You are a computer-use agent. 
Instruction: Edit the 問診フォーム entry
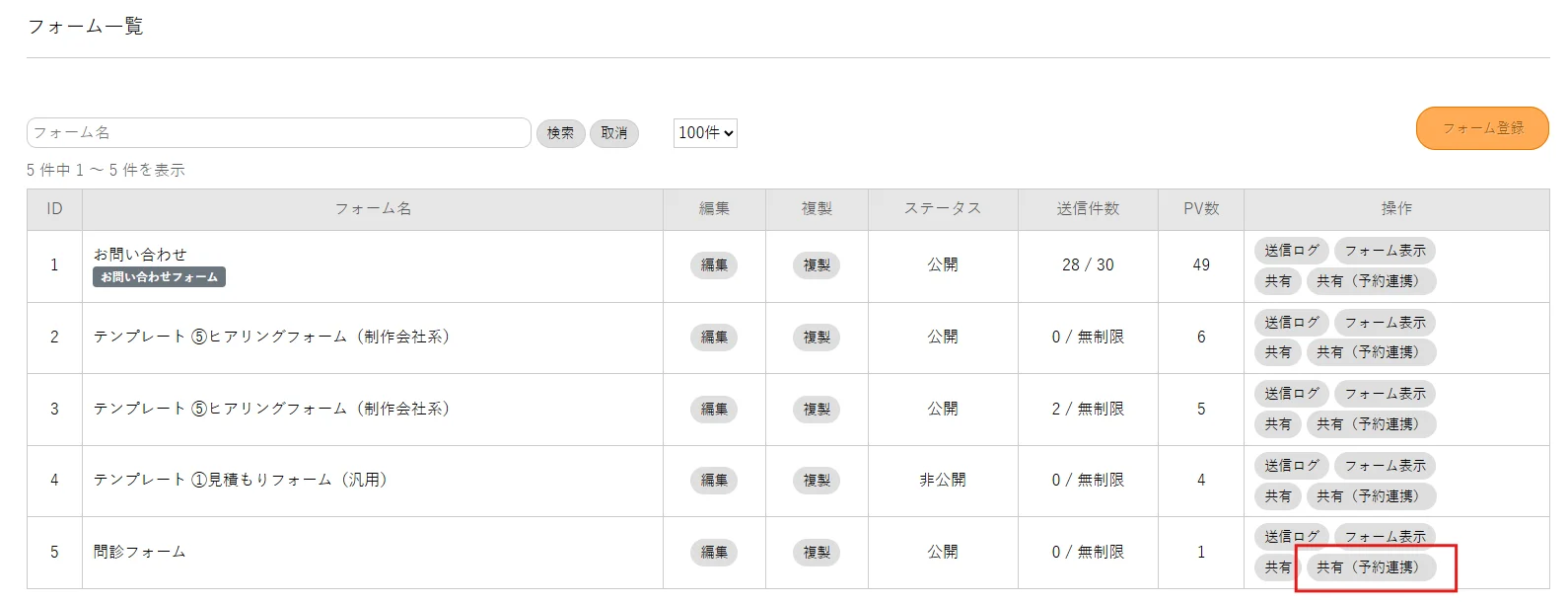coord(713,553)
